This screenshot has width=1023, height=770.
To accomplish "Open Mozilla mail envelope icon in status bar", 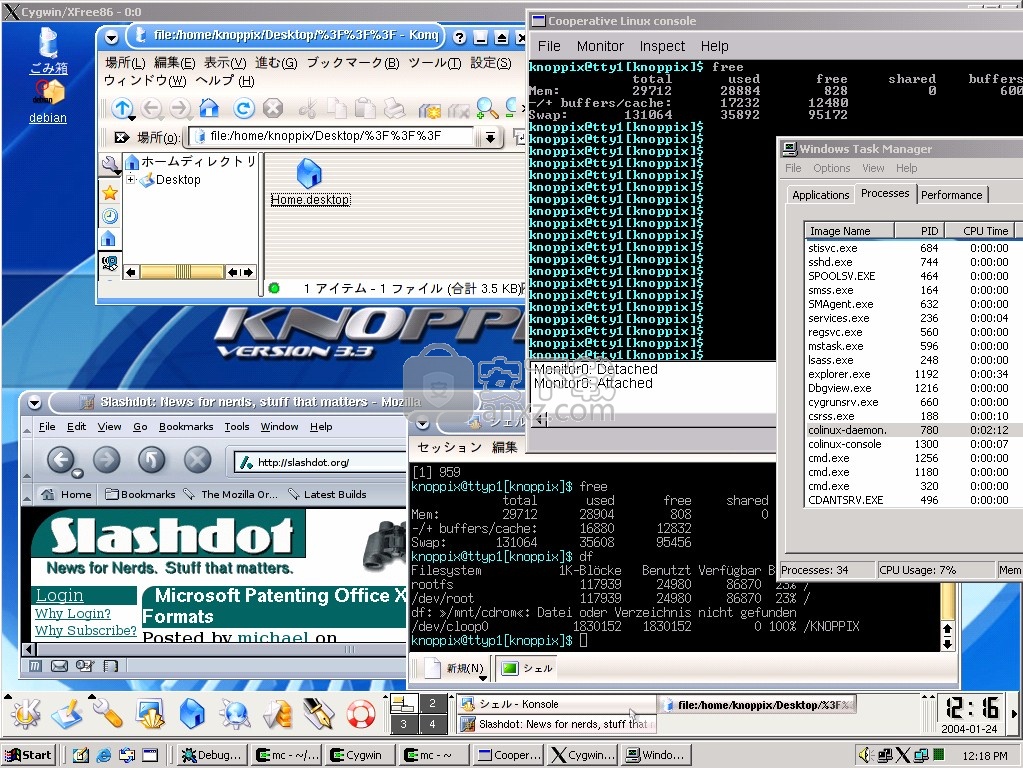I will 59,666.
